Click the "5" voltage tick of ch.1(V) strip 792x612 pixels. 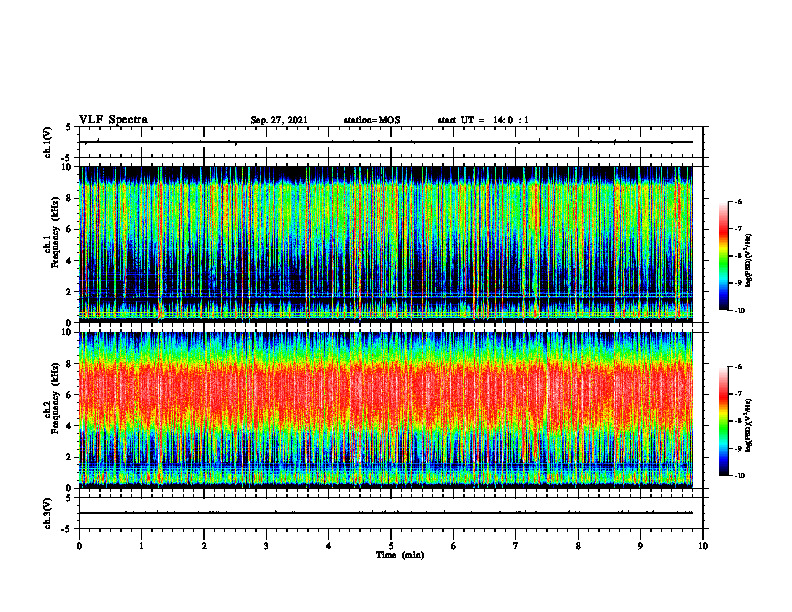click(70, 127)
